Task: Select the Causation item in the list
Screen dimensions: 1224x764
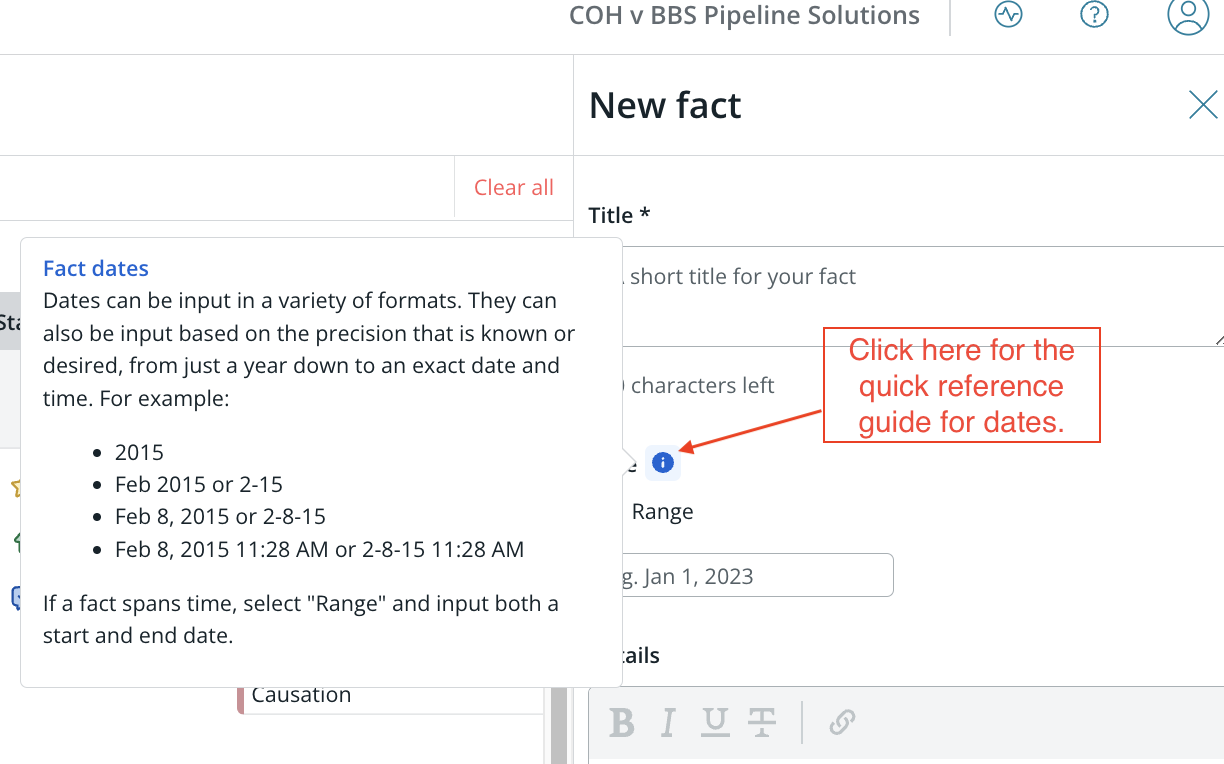Action: (x=301, y=695)
